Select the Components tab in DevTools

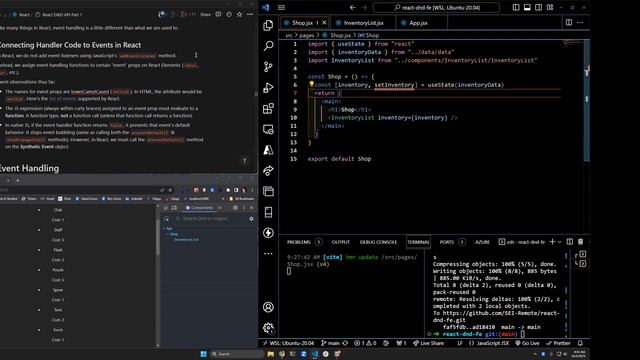pos(199,208)
